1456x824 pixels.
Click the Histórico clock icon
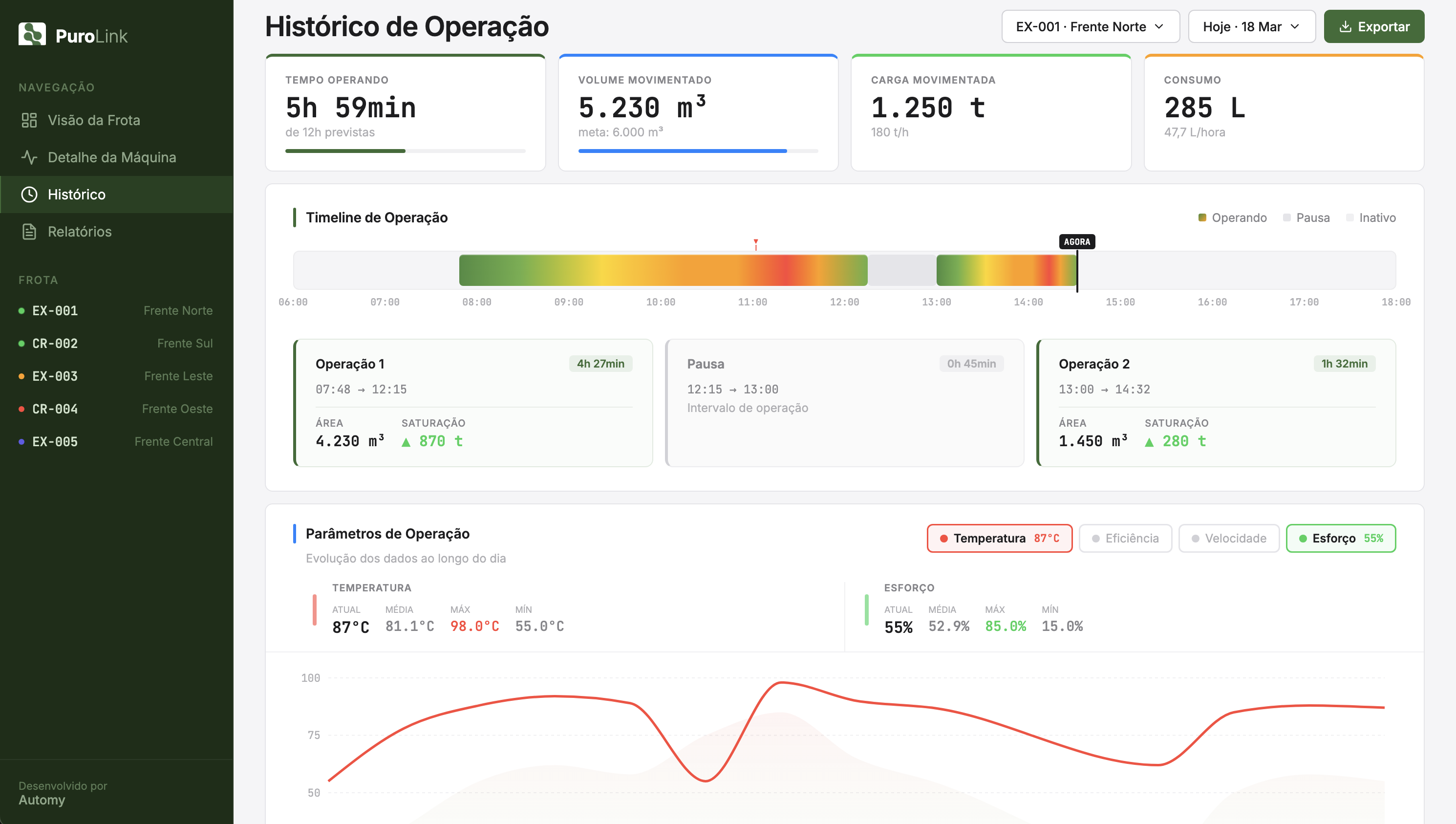click(x=29, y=194)
